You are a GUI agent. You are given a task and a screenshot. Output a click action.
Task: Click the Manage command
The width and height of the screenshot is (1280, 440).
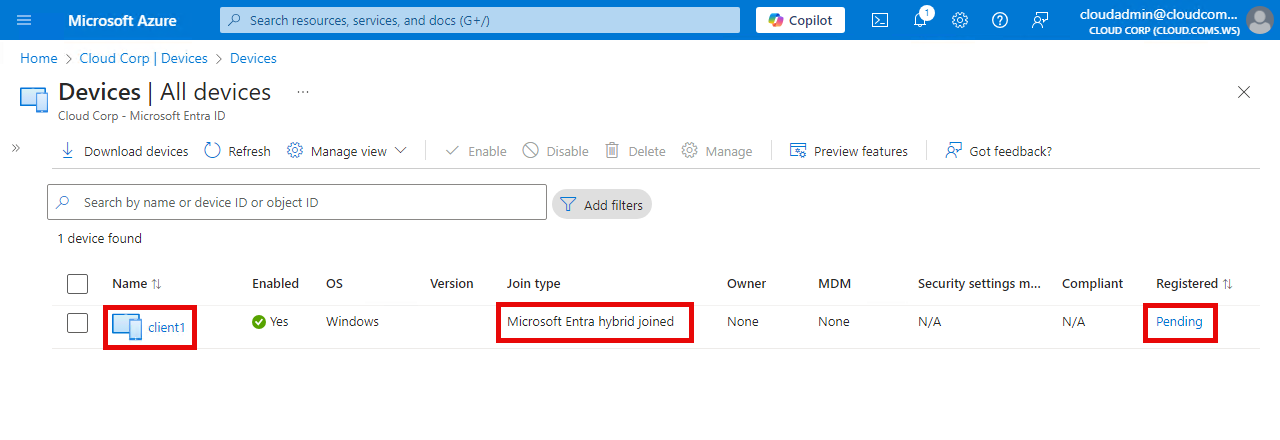click(x=717, y=151)
